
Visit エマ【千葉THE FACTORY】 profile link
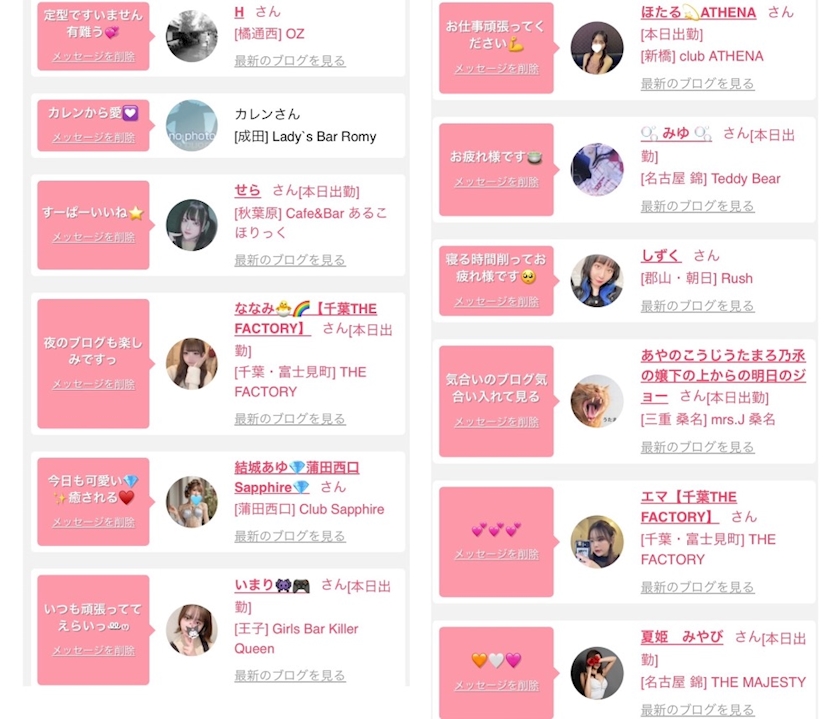pos(689,507)
